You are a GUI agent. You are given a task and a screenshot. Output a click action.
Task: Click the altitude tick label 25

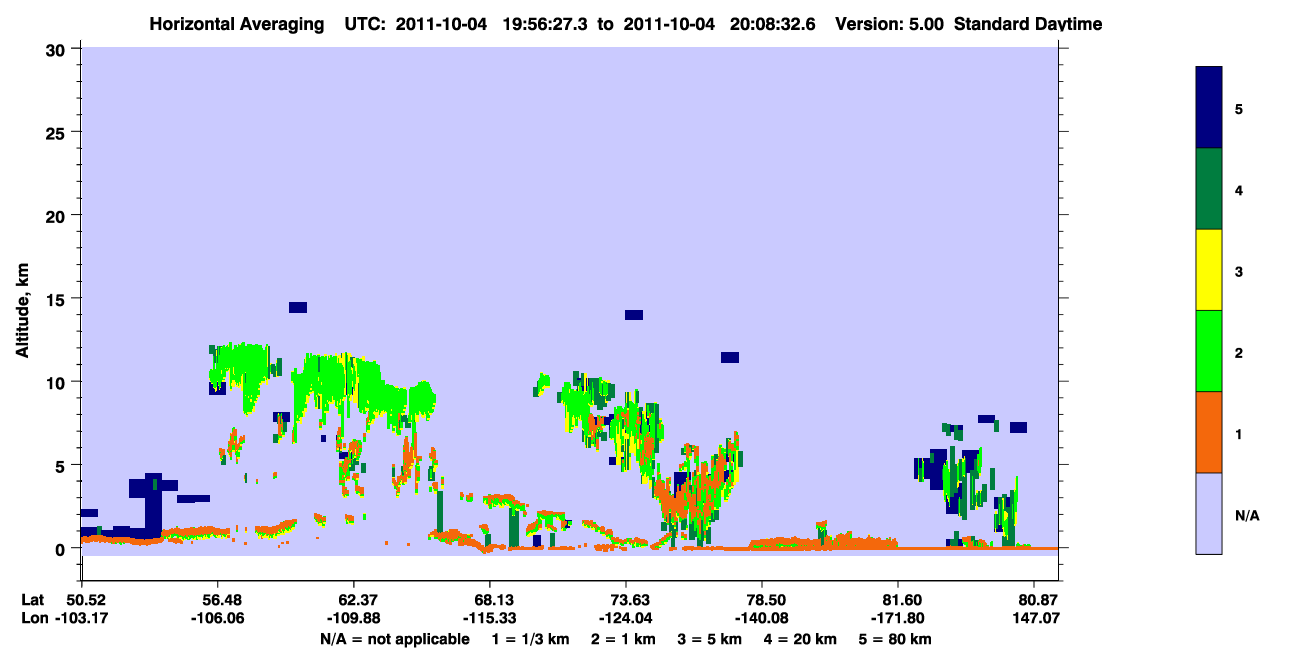coord(57,132)
